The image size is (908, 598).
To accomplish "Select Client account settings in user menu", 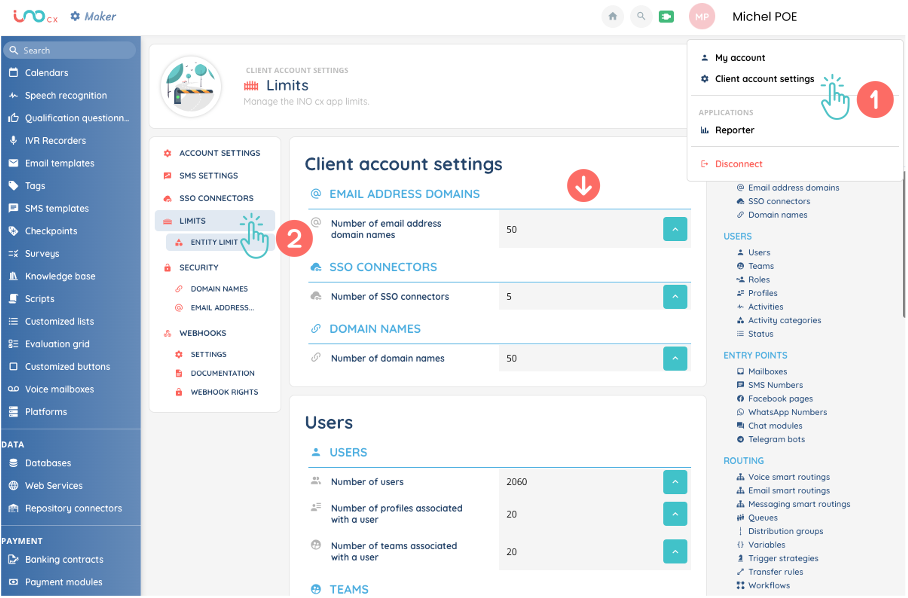I will click(764, 79).
